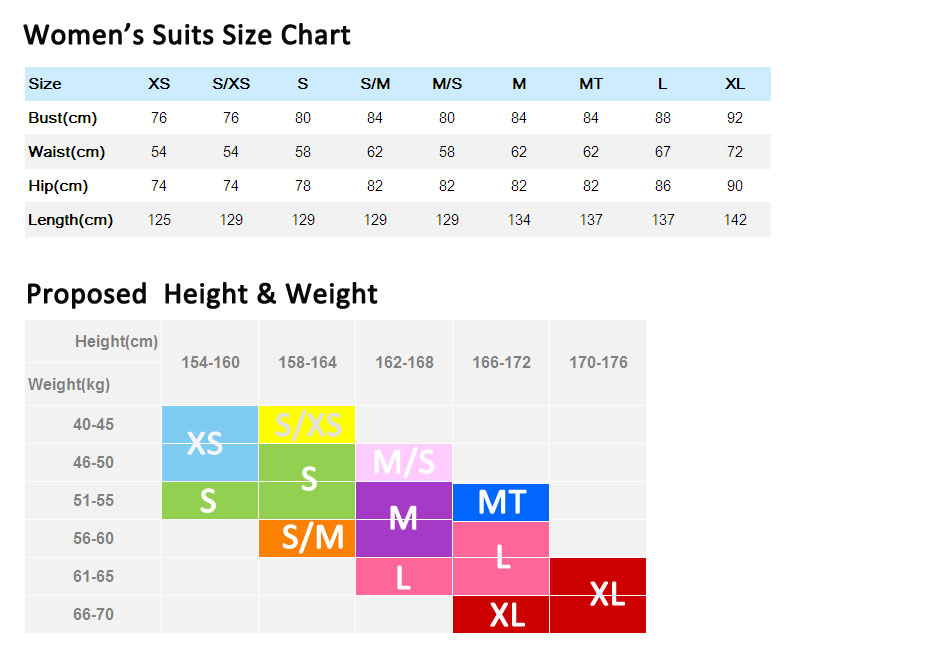Click the "Women's Suits Size Chart" title

point(187,36)
